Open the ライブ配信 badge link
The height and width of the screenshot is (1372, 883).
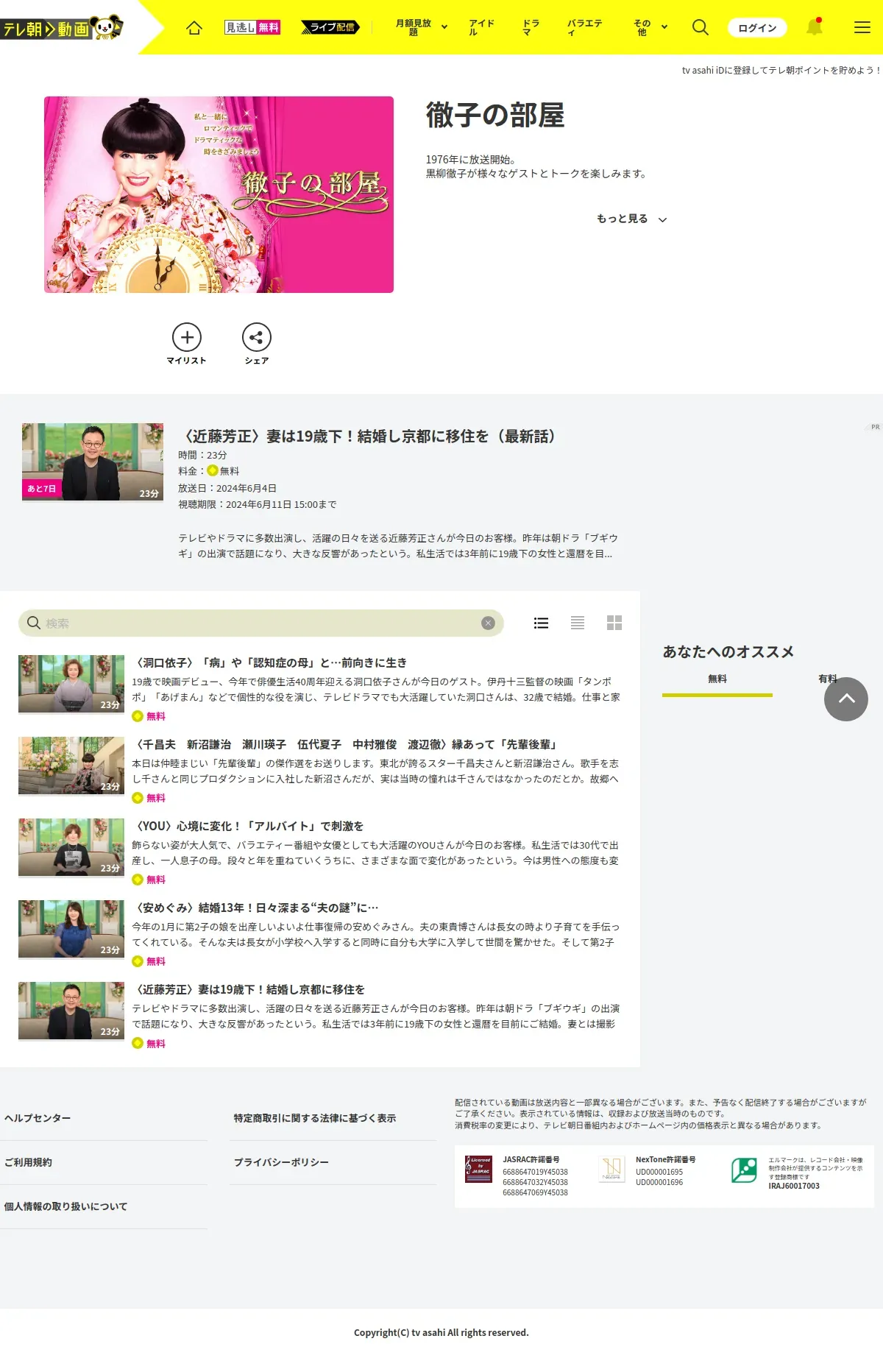[330, 27]
